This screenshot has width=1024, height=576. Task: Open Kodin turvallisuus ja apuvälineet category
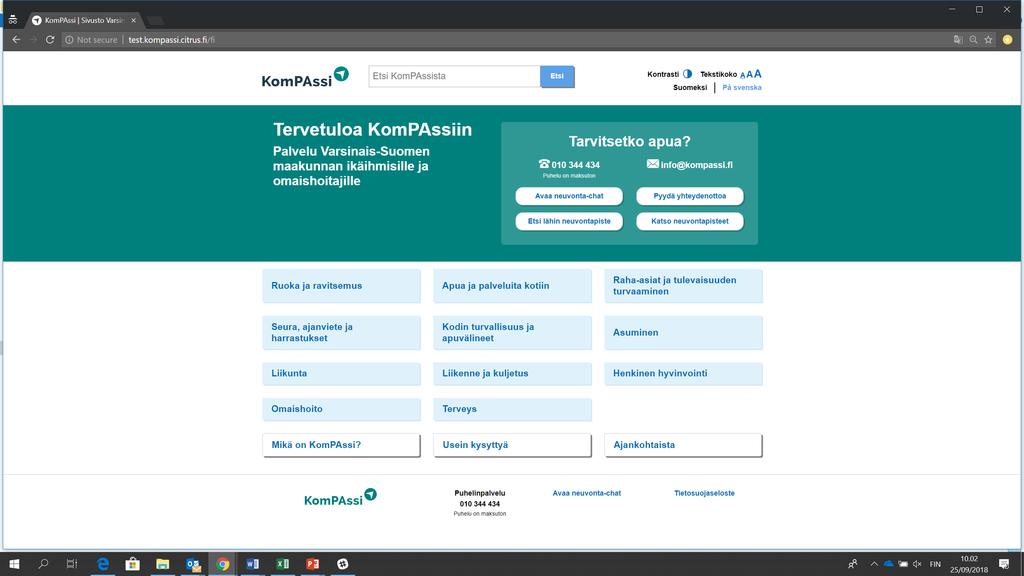[x=513, y=332]
